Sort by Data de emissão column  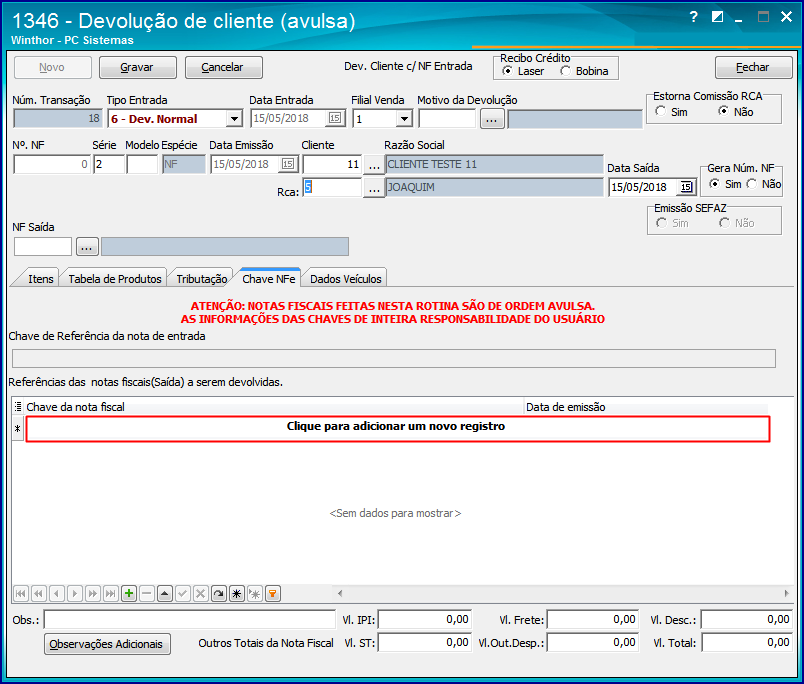click(646, 407)
